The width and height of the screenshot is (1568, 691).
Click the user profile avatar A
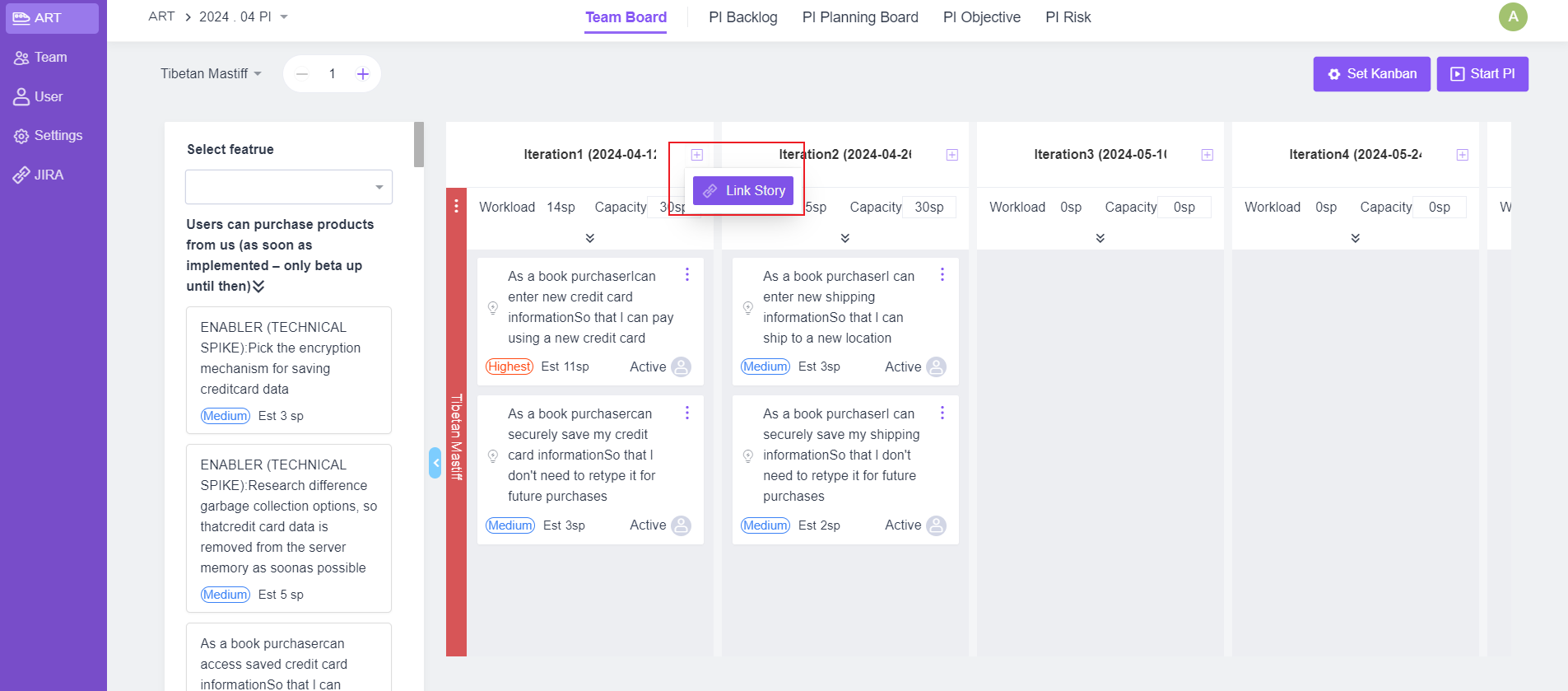tap(1512, 16)
